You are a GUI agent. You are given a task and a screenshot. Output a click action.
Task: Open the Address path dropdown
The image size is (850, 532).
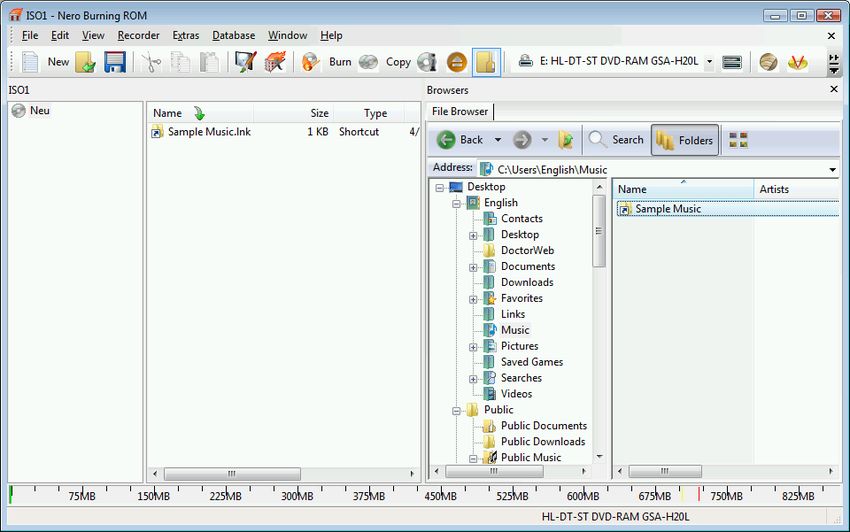pyautogui.click(x=832, y=170)
